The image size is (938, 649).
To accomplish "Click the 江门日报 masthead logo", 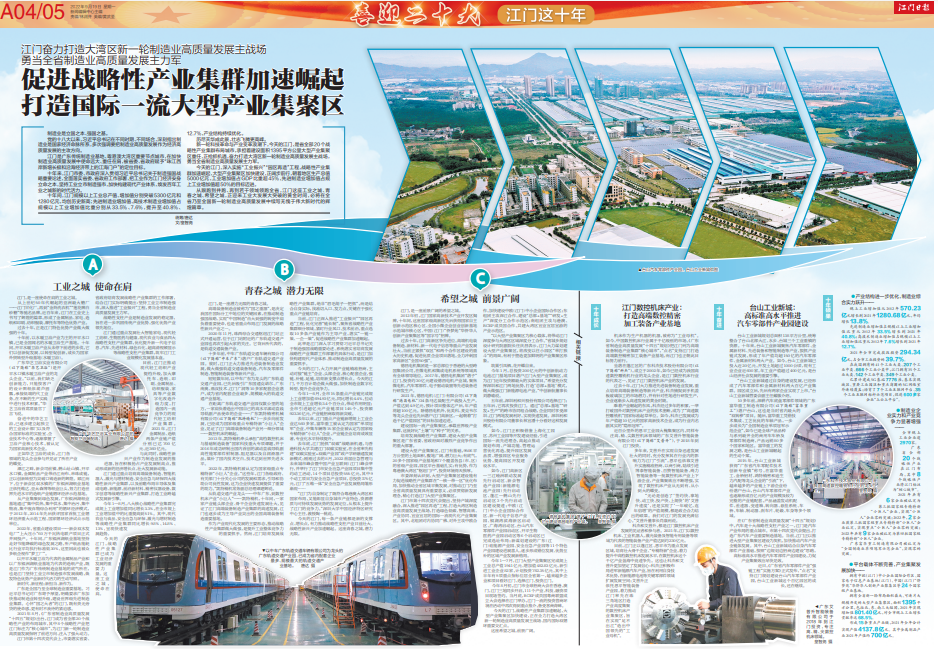I will pyautogui.click(x=913, y=7).
